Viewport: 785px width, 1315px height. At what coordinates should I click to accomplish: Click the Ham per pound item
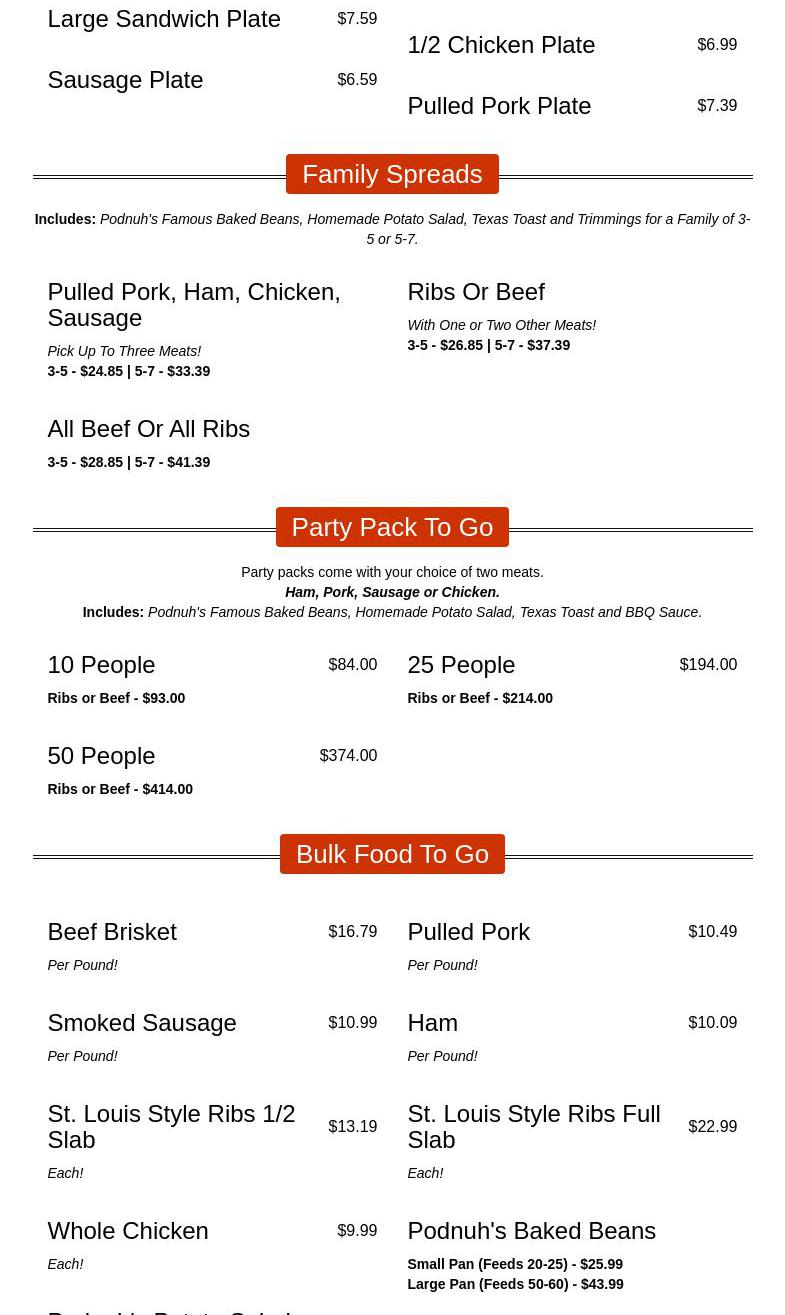tap(432, 1023)
